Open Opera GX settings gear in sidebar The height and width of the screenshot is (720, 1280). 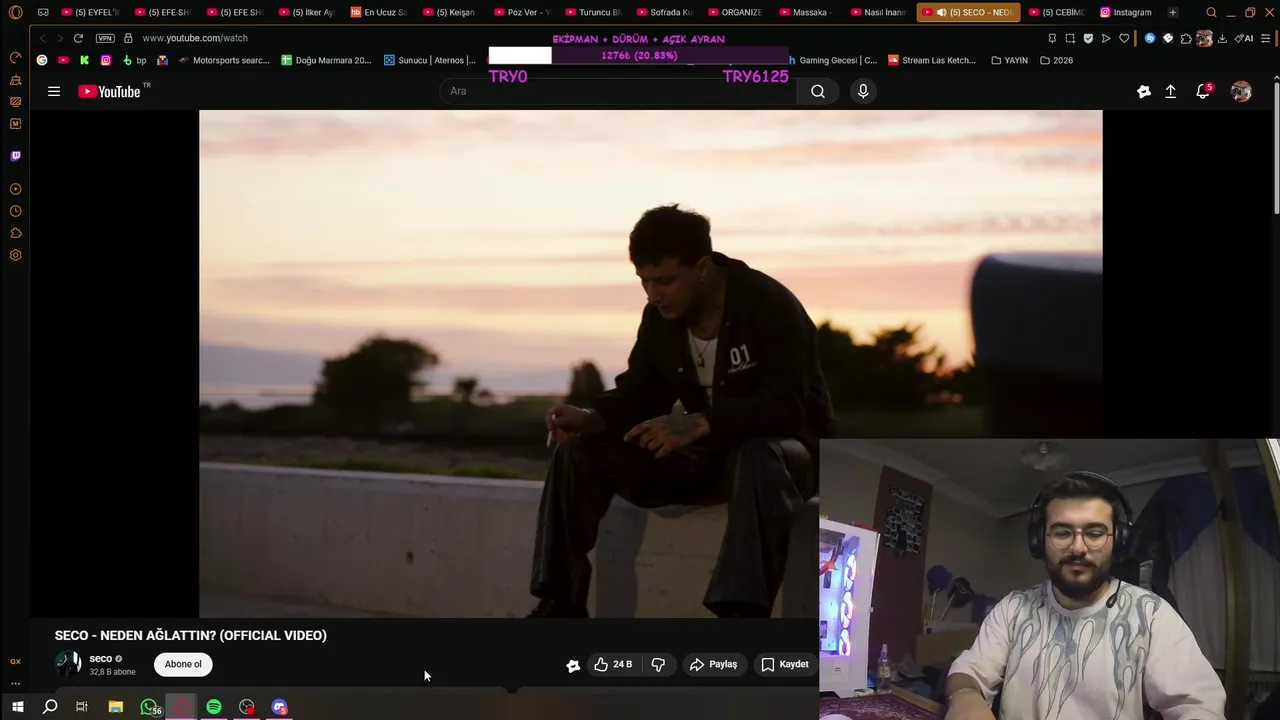click(15, 255)
